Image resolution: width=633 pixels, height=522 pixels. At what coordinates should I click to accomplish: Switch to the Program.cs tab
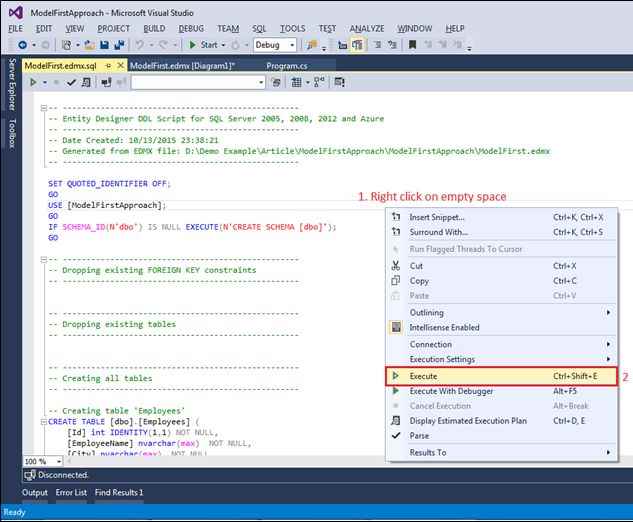coord(287,65)
